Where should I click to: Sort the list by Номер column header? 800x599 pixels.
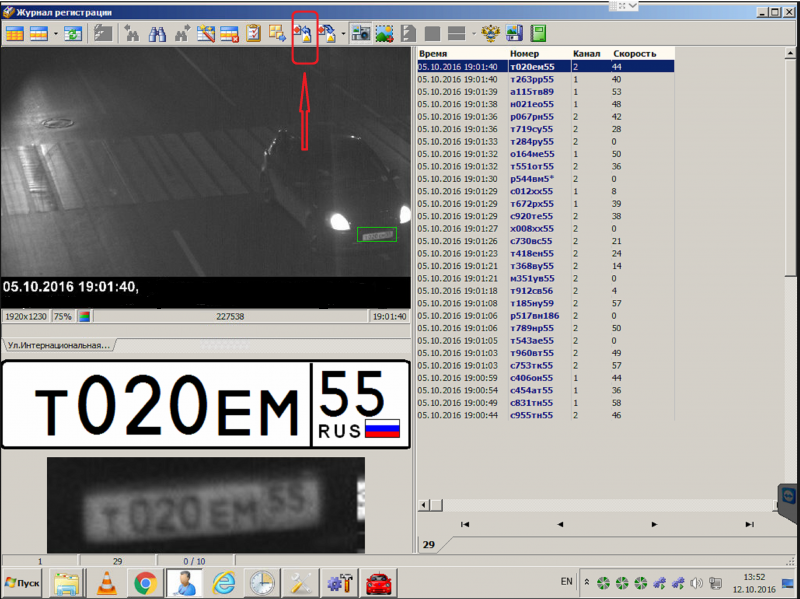coord(524,52)
